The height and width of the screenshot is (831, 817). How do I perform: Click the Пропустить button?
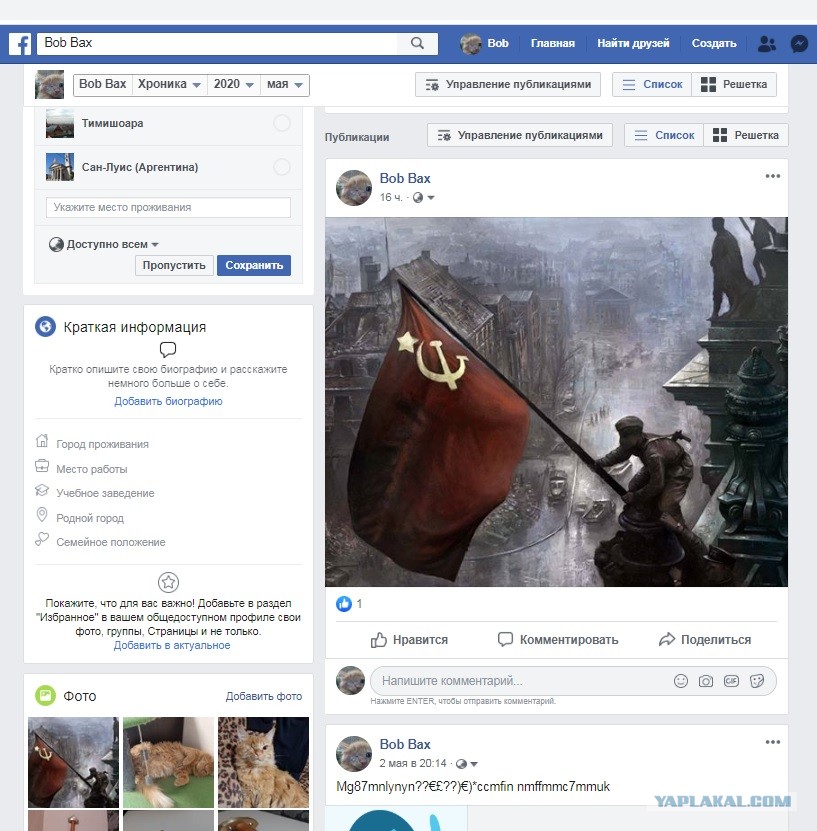point(174,265)
